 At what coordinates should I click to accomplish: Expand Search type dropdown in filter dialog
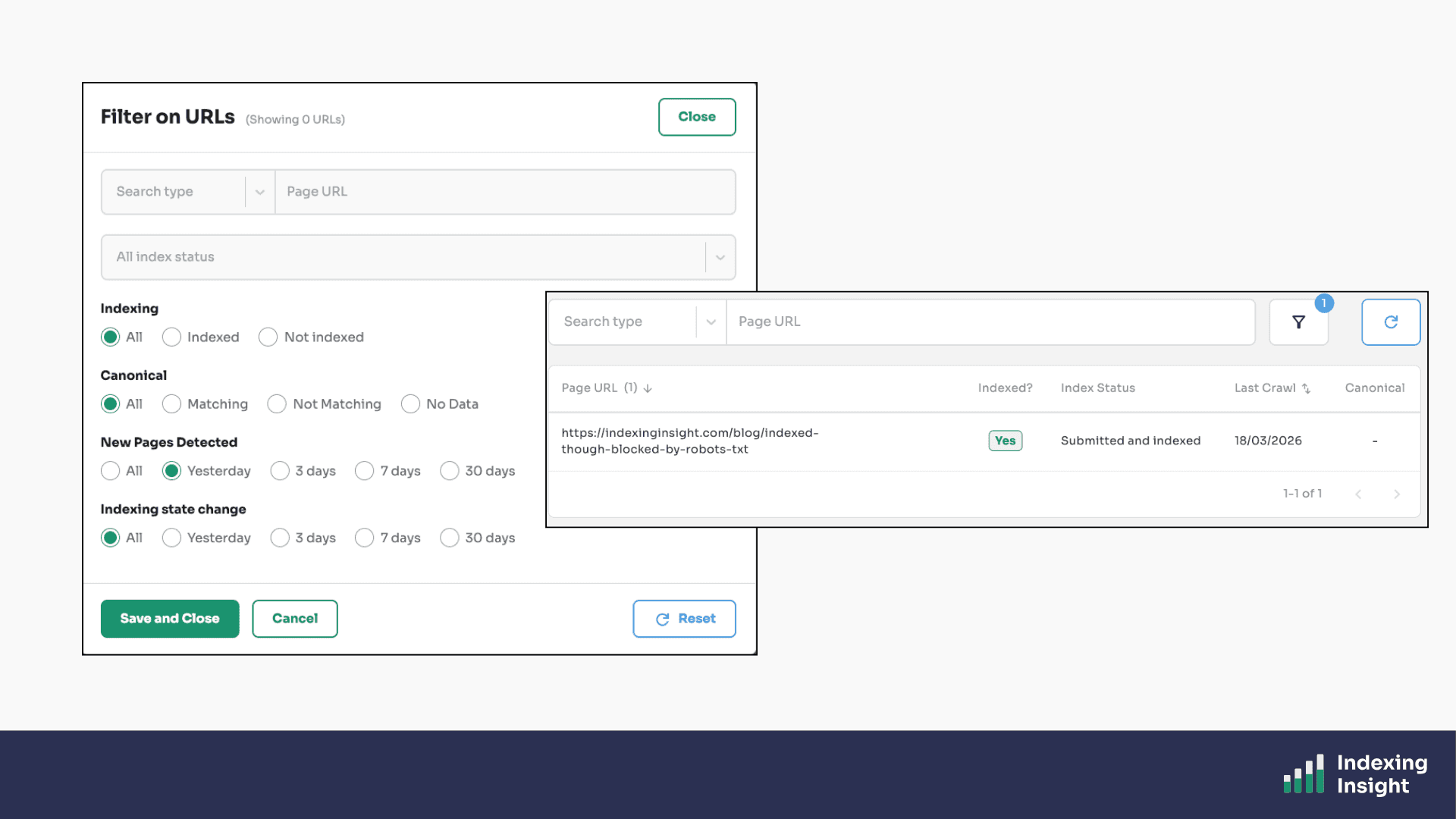tap(259, 192)
